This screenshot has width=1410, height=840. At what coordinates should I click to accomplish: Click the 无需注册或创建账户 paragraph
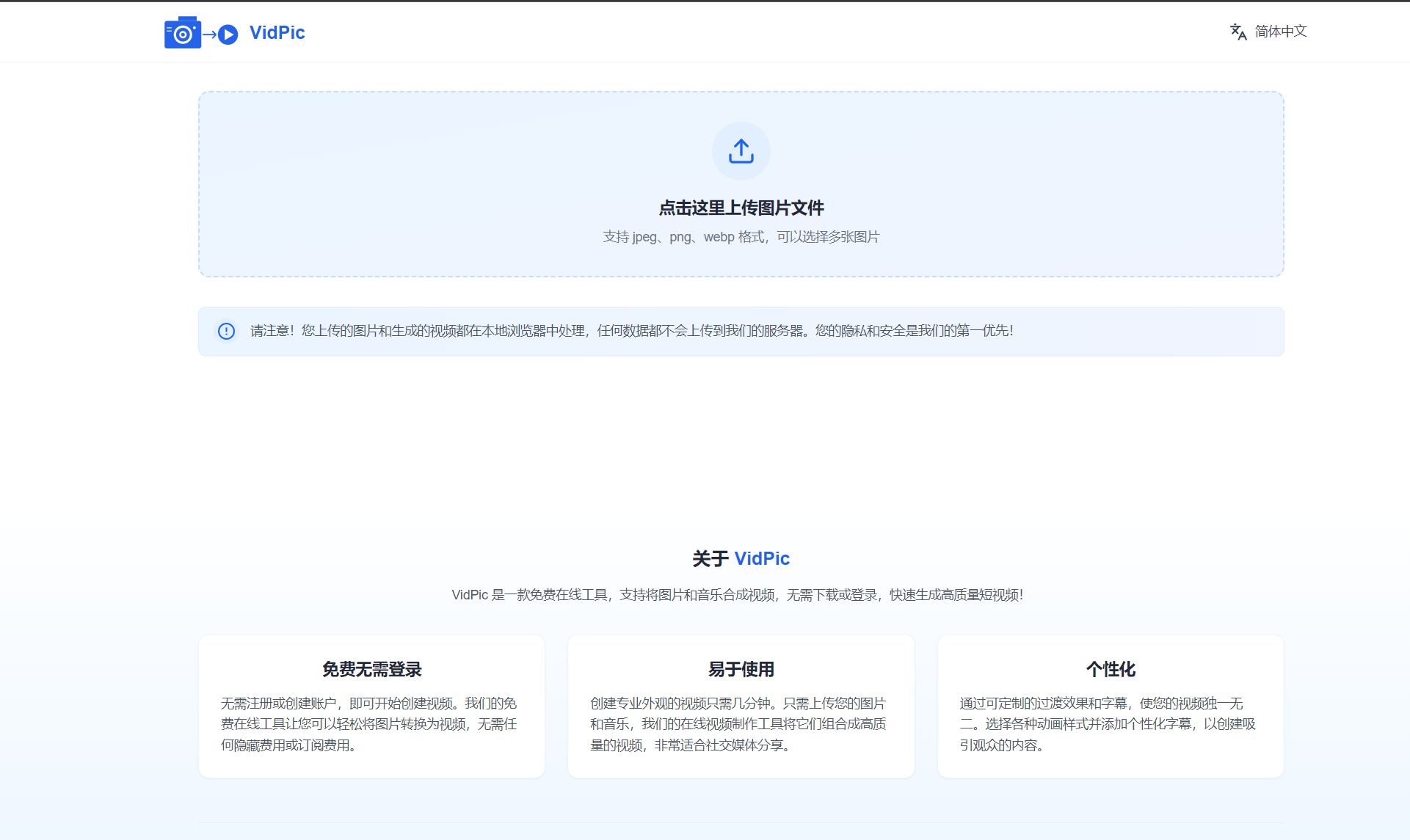tap(369, 724)
